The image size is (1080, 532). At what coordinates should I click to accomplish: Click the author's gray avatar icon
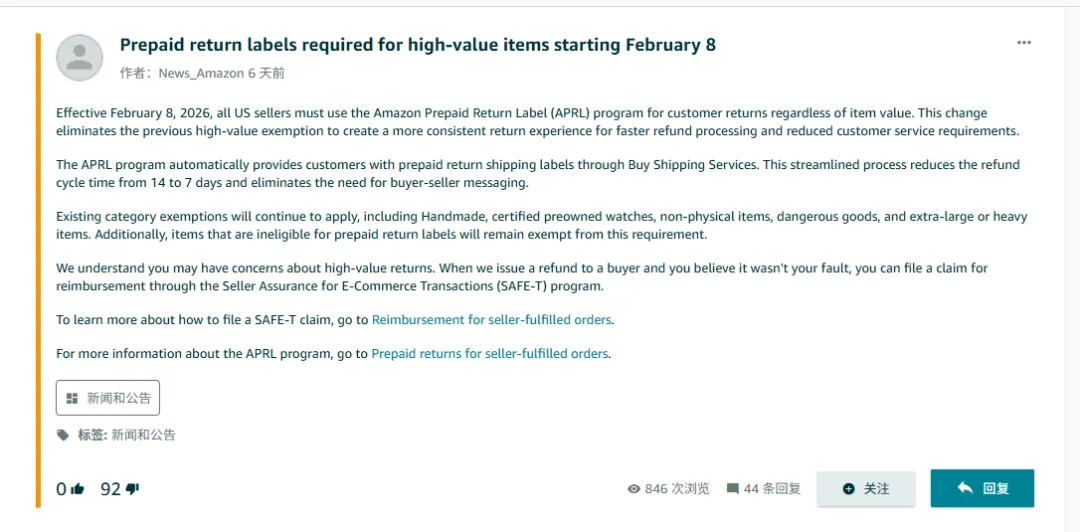[x=79, y=58]
